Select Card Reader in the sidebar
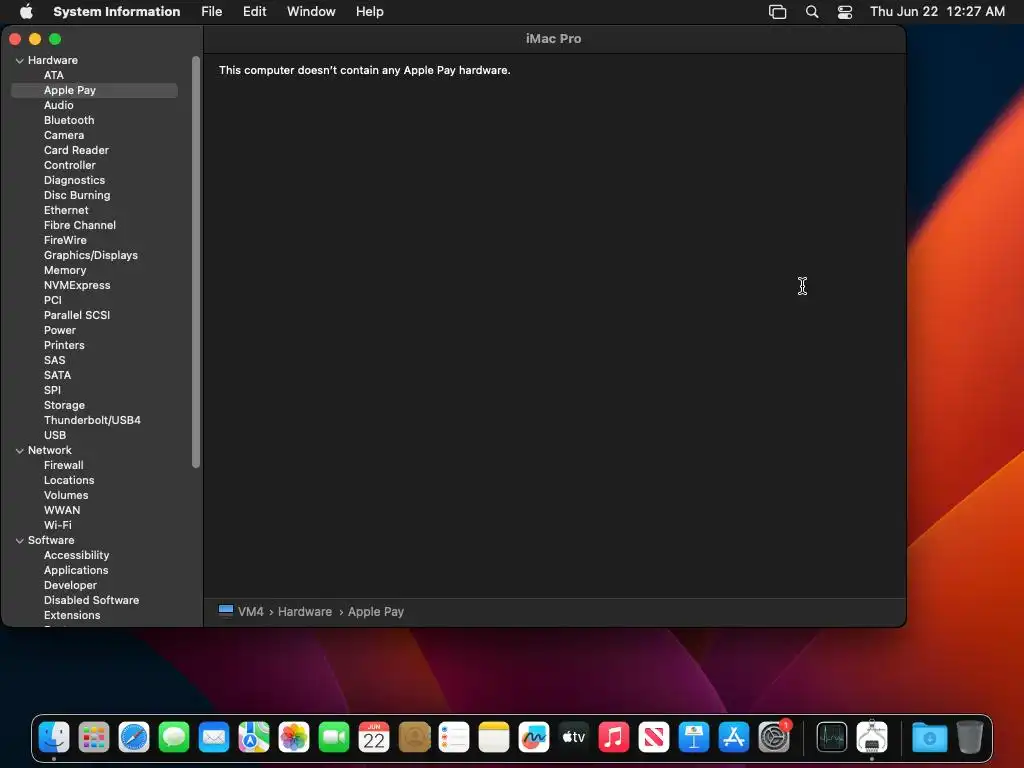Viewport: 1024px width, 768px height. (76, 150)
